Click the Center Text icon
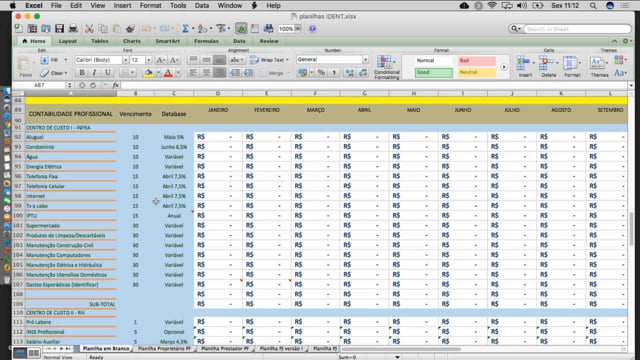Image resolution: width=640 pixels, height=360 pixels. (207, 73)
